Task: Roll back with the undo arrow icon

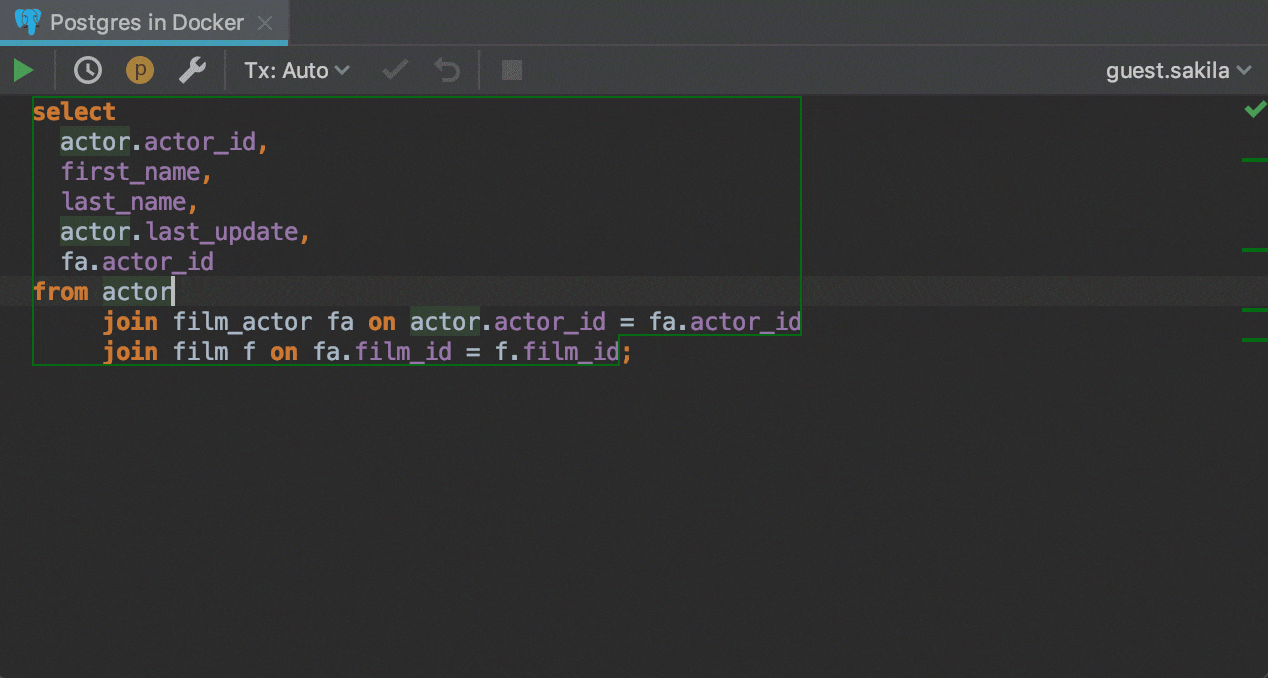Action: pyautogui.click(x=447, y=70)
